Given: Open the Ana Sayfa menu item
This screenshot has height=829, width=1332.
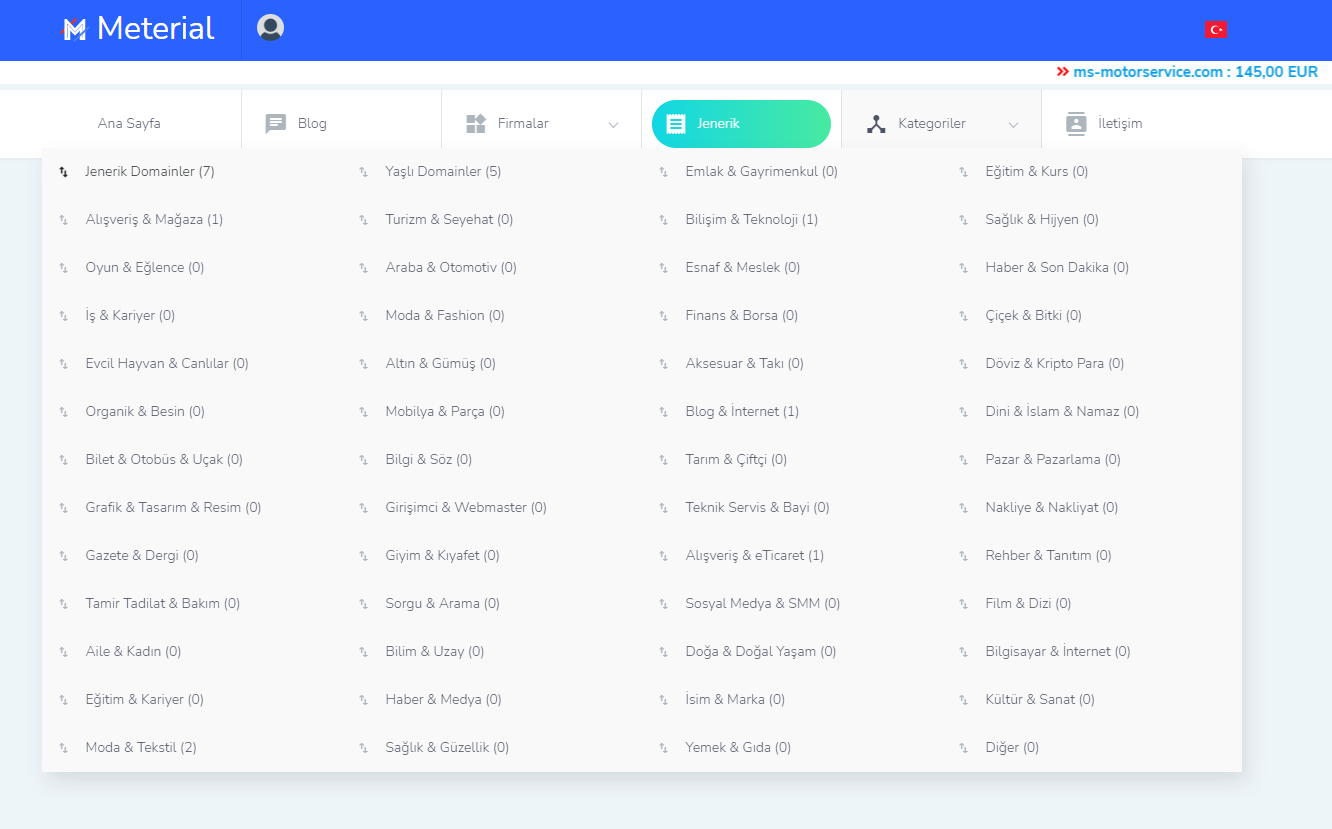Looking at the screenshot, I should pos(129,124).
